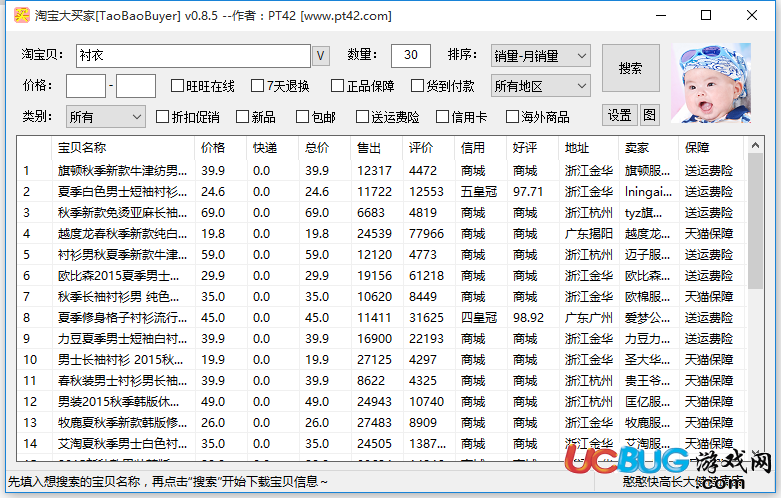Expand the 排序 sort dropdown
The image size is (781, 498).
(x=540, y=56)
